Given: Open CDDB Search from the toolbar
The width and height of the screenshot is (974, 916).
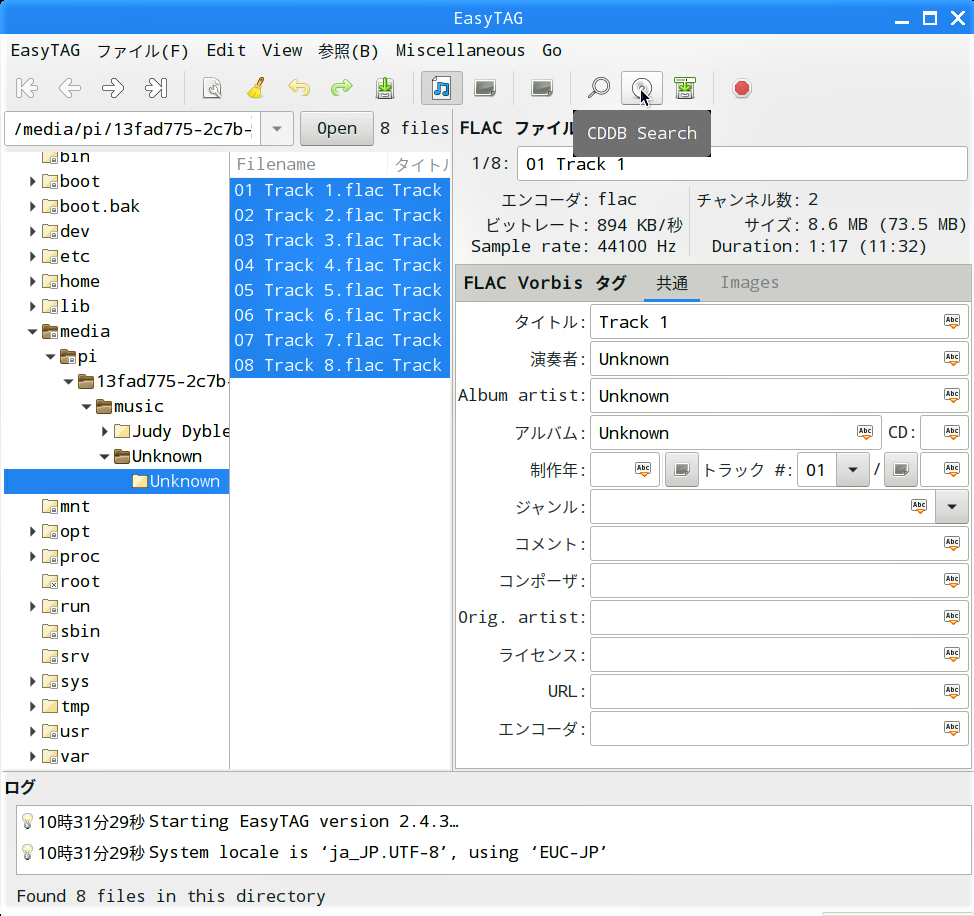Looking at the screenshot, I should coord(642,88).
